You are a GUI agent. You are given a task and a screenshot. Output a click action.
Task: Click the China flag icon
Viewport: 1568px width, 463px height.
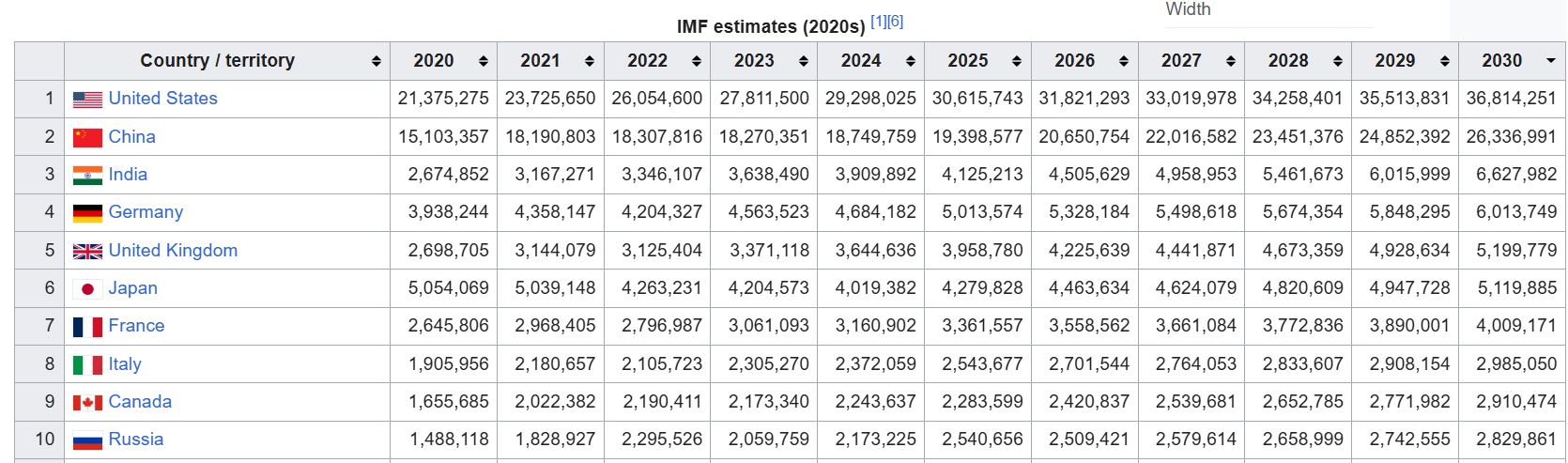pos(87,137)
